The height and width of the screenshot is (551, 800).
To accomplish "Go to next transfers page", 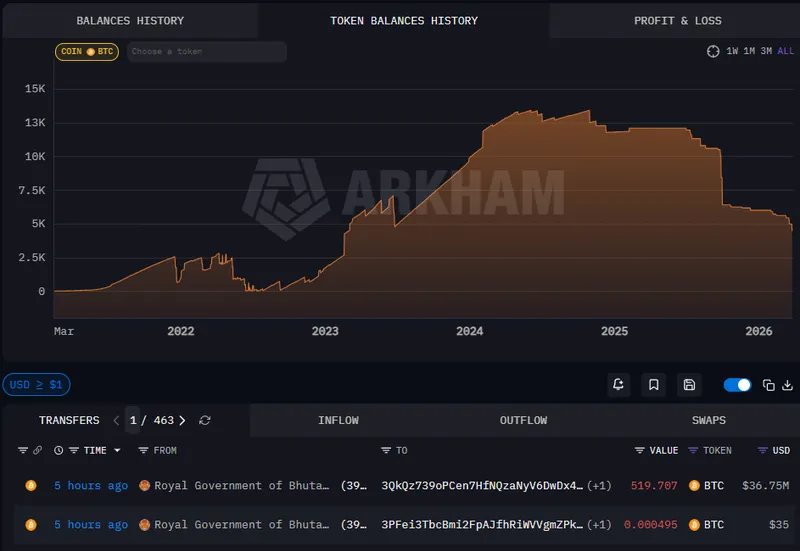I will [x=182, y=421].
